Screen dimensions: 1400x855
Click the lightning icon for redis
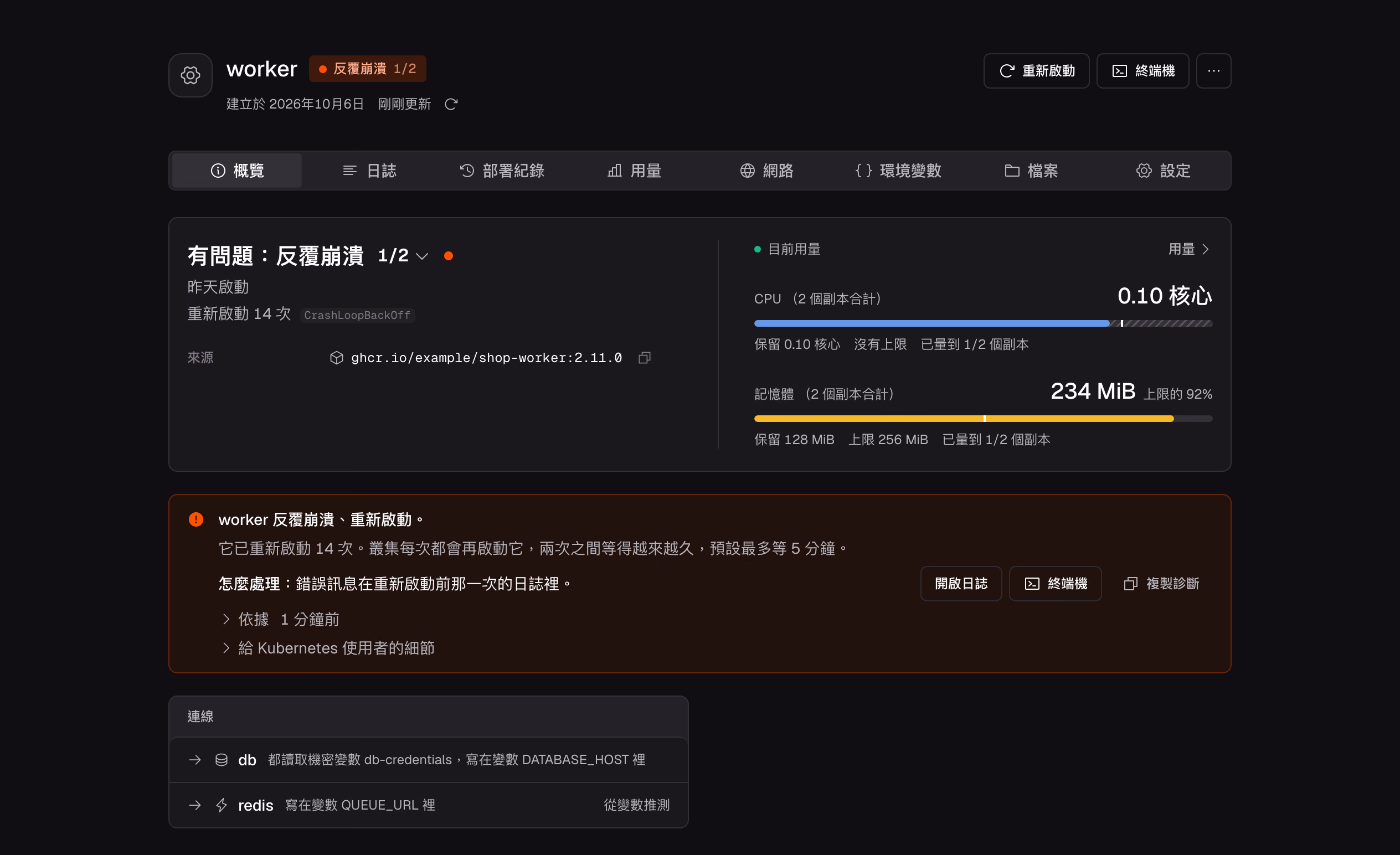pyautogui.click(x=222, y=806)
